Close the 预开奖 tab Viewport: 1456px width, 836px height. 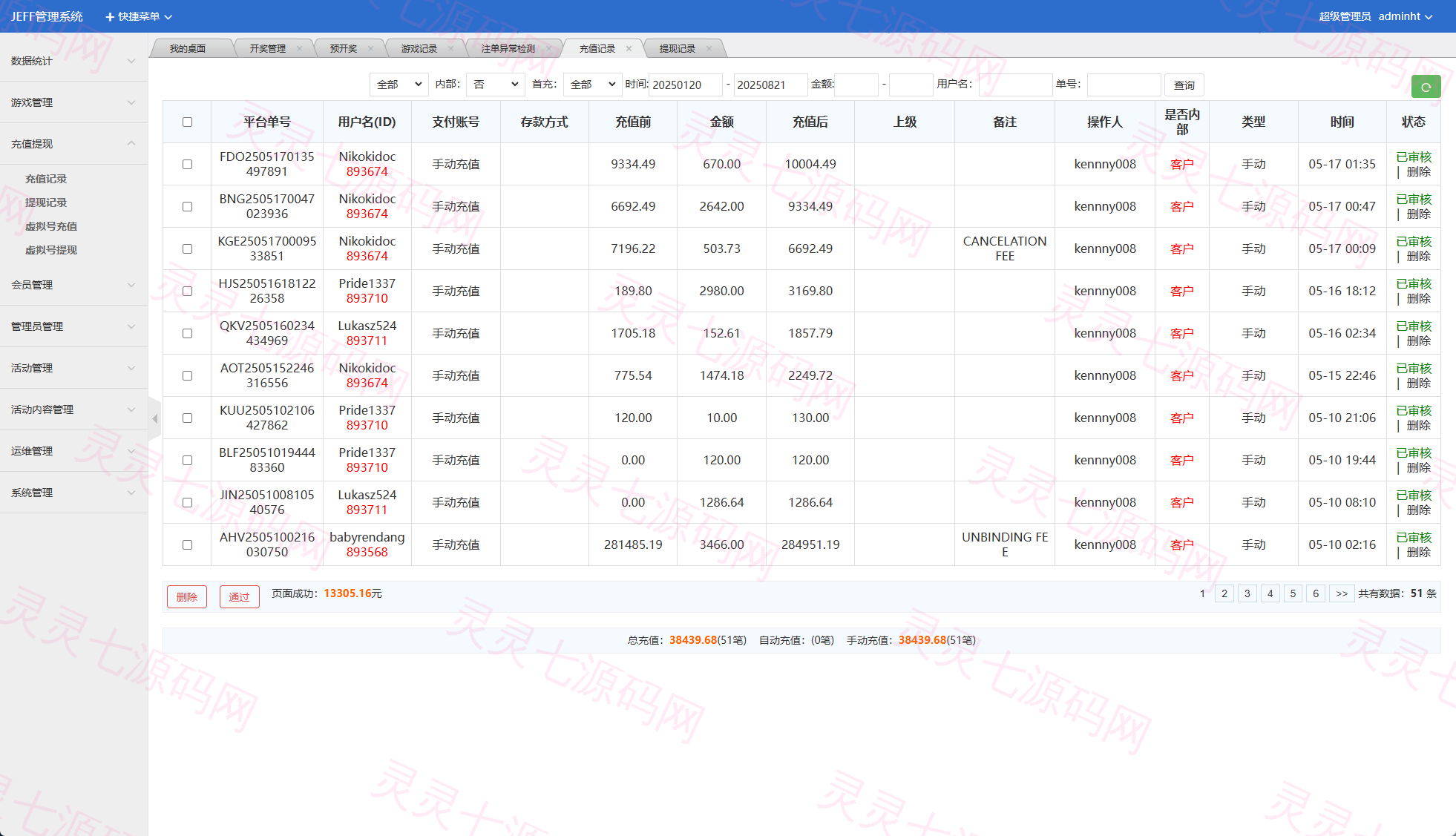pos(370,49)
